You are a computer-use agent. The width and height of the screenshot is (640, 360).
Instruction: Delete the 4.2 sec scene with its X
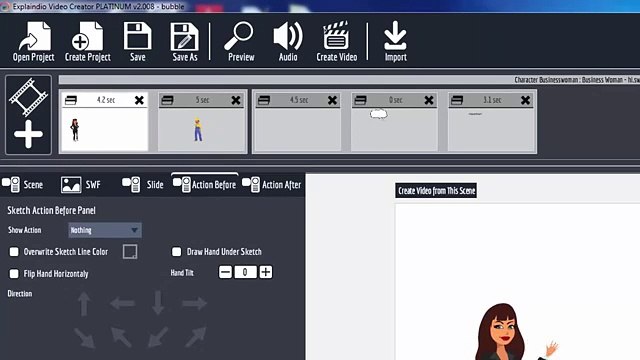click(139, 100)
